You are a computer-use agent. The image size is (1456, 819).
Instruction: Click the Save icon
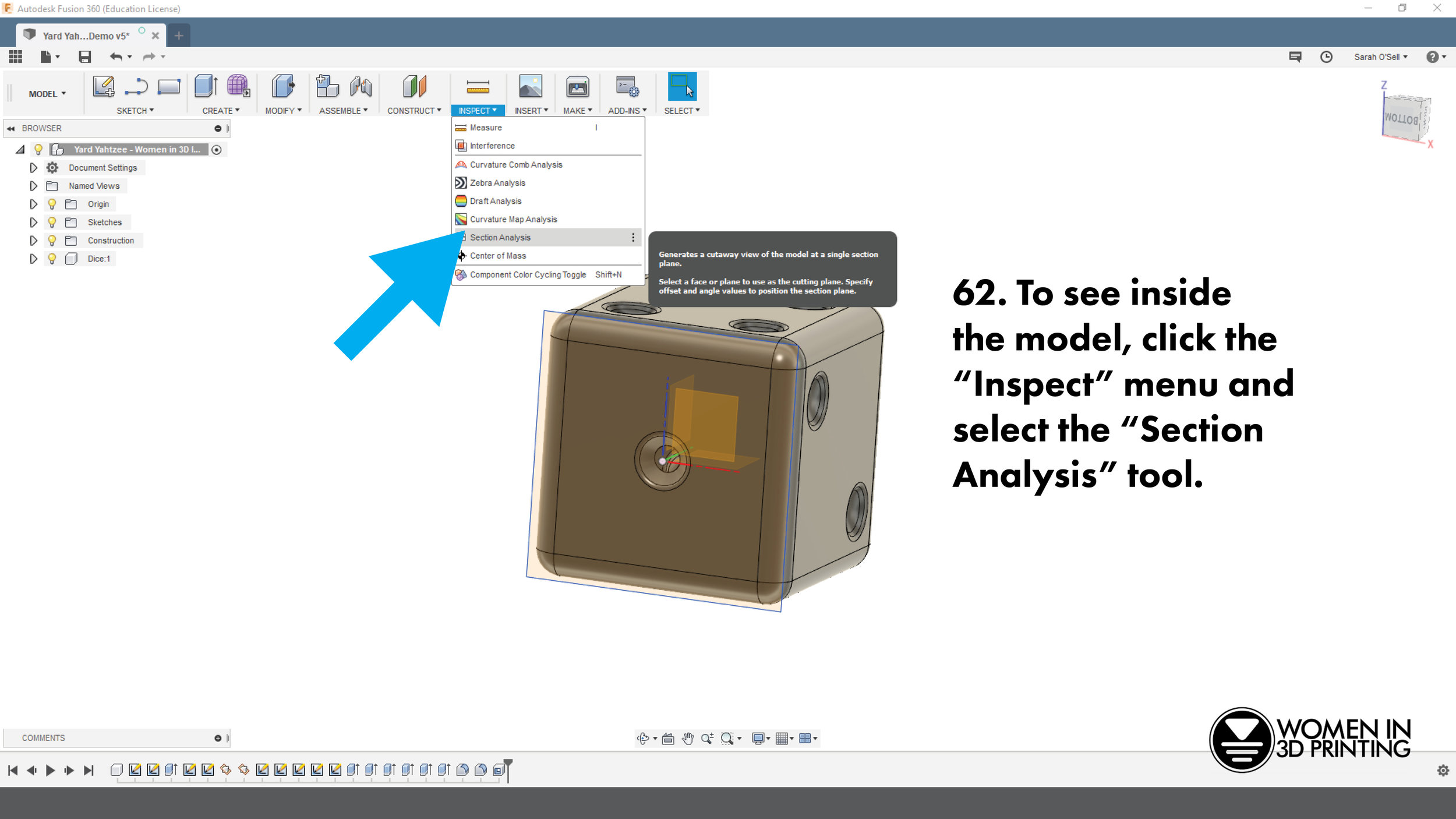coord(85,57)
